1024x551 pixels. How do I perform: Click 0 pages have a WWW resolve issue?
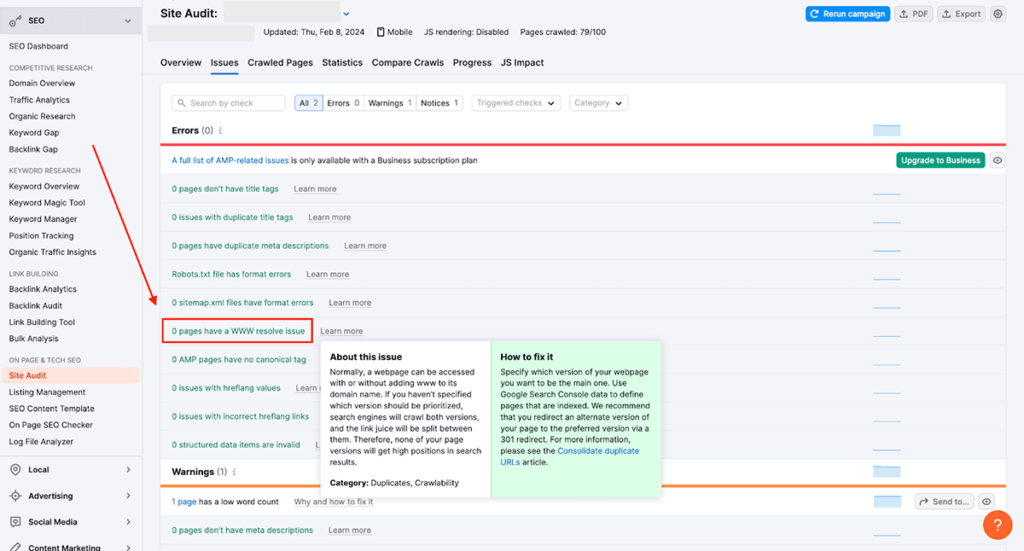238,331
